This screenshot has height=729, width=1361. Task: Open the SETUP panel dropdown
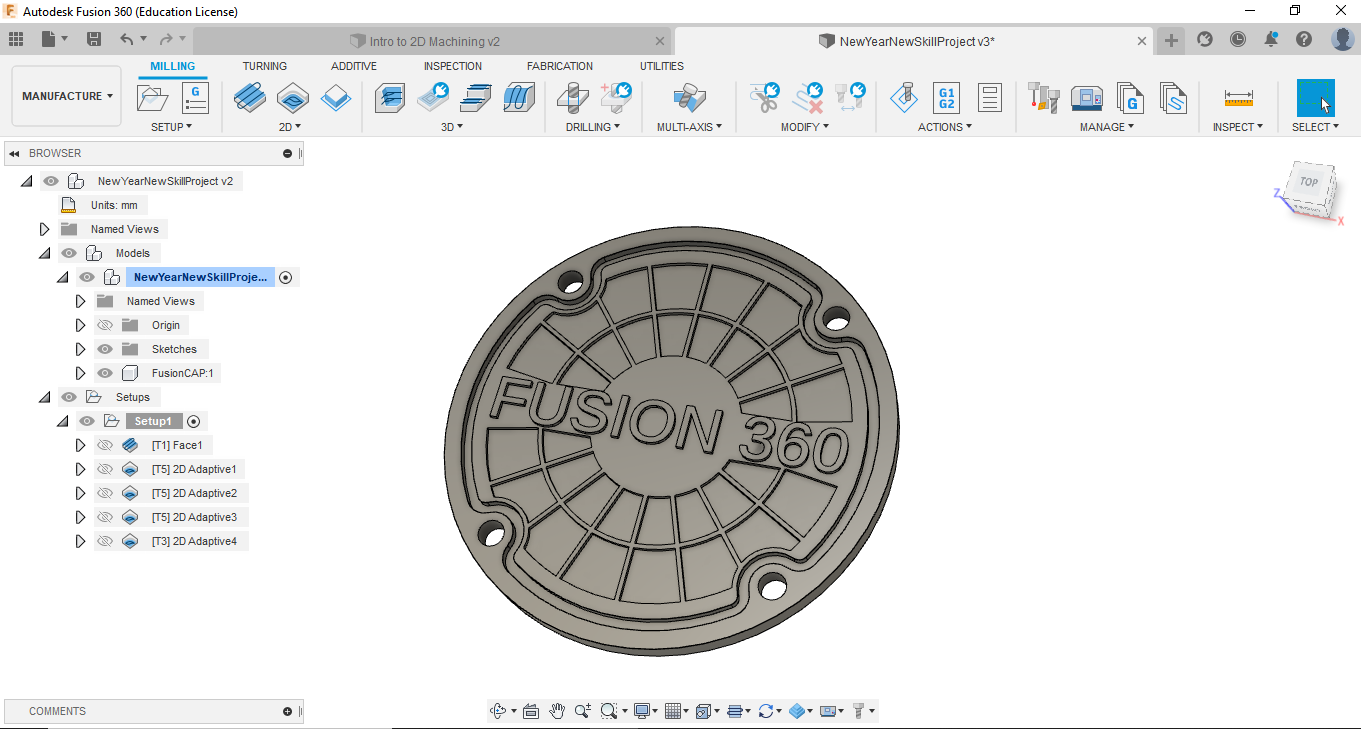(172, 127)
